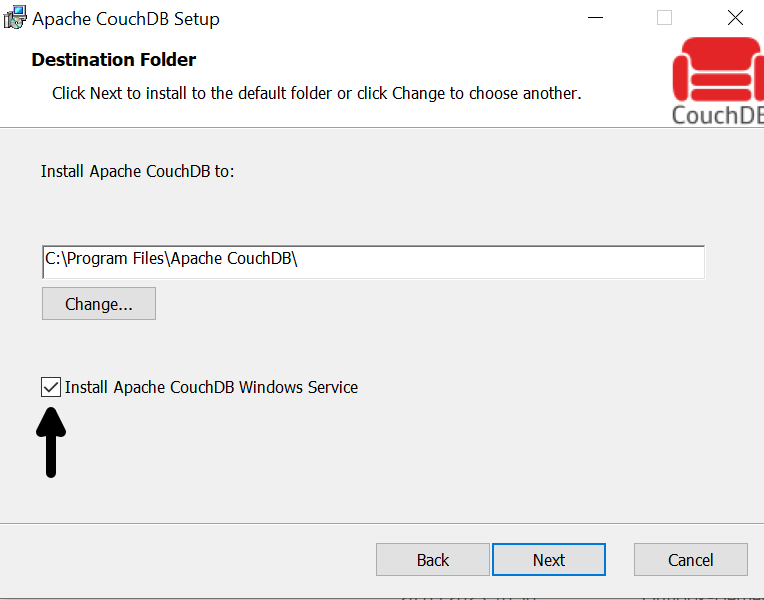Place cursor in C:\Program Files path text
Screen dimensions: 764x600
171,258
